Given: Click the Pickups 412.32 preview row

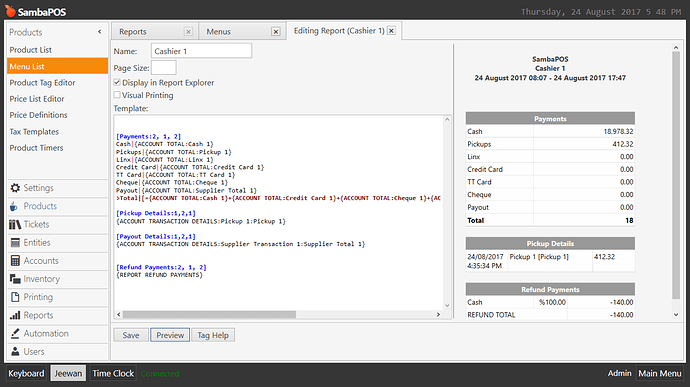Looking at the screenshot, I should [x=550, y=144].
